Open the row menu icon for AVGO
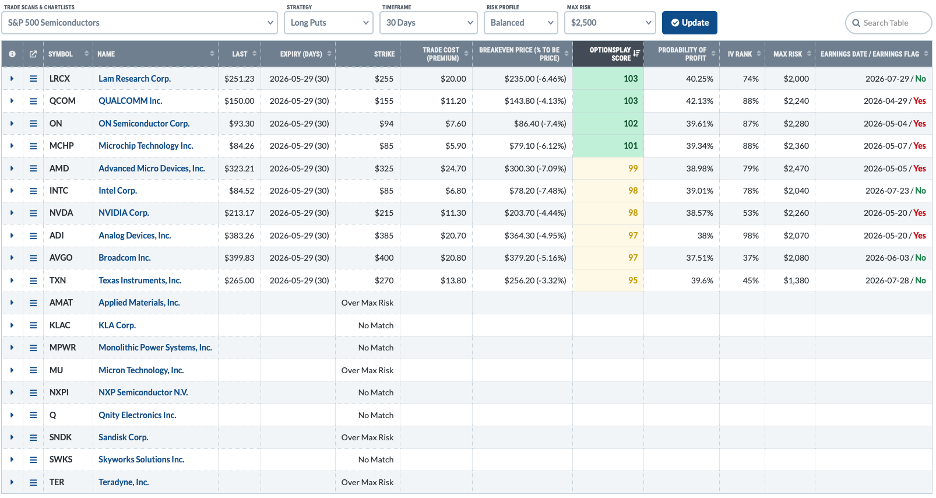936x498 pixels. (33, 258)
